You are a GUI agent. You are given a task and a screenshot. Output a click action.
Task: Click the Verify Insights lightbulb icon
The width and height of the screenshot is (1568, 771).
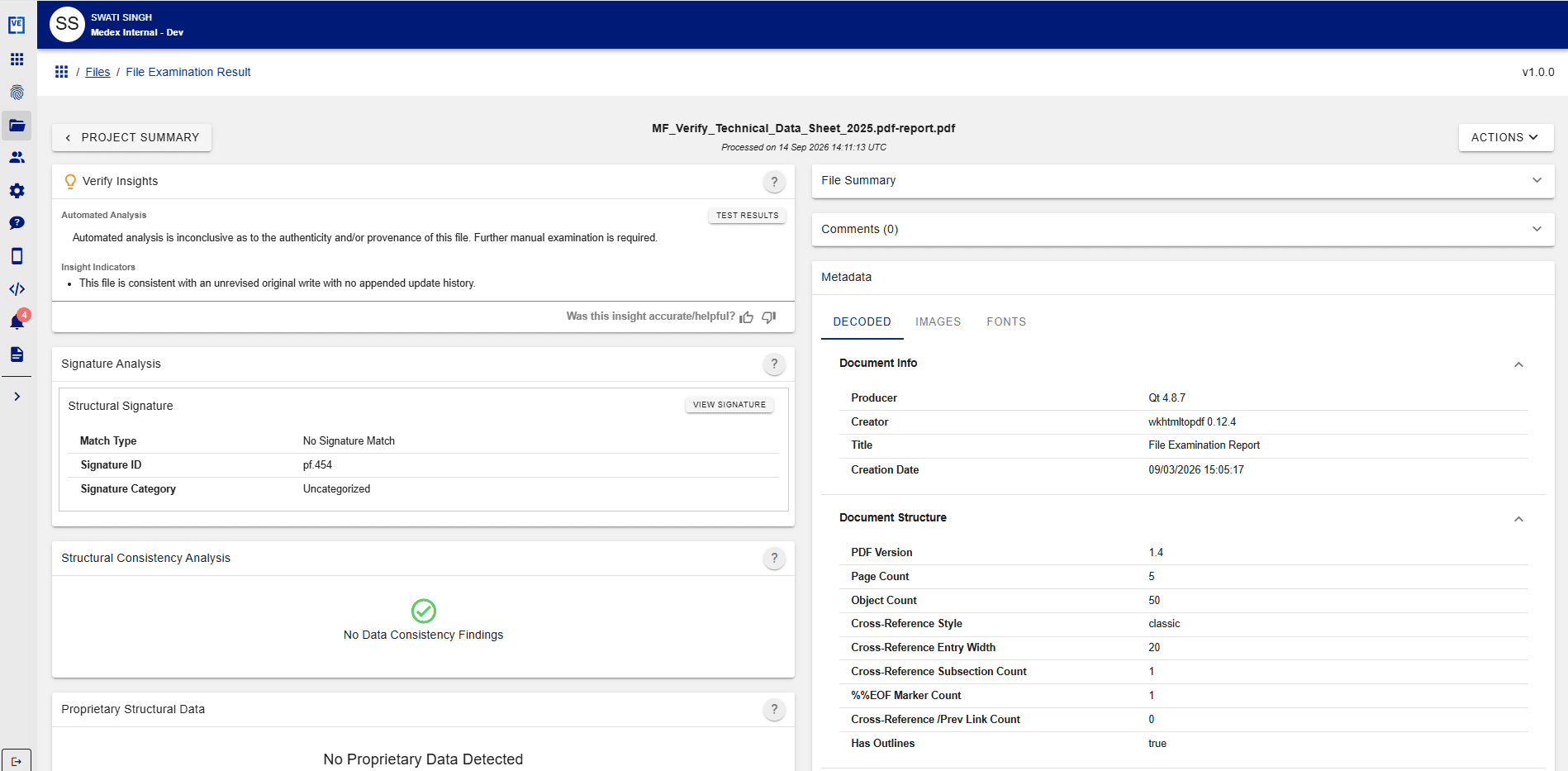click(x=70, y=181)
